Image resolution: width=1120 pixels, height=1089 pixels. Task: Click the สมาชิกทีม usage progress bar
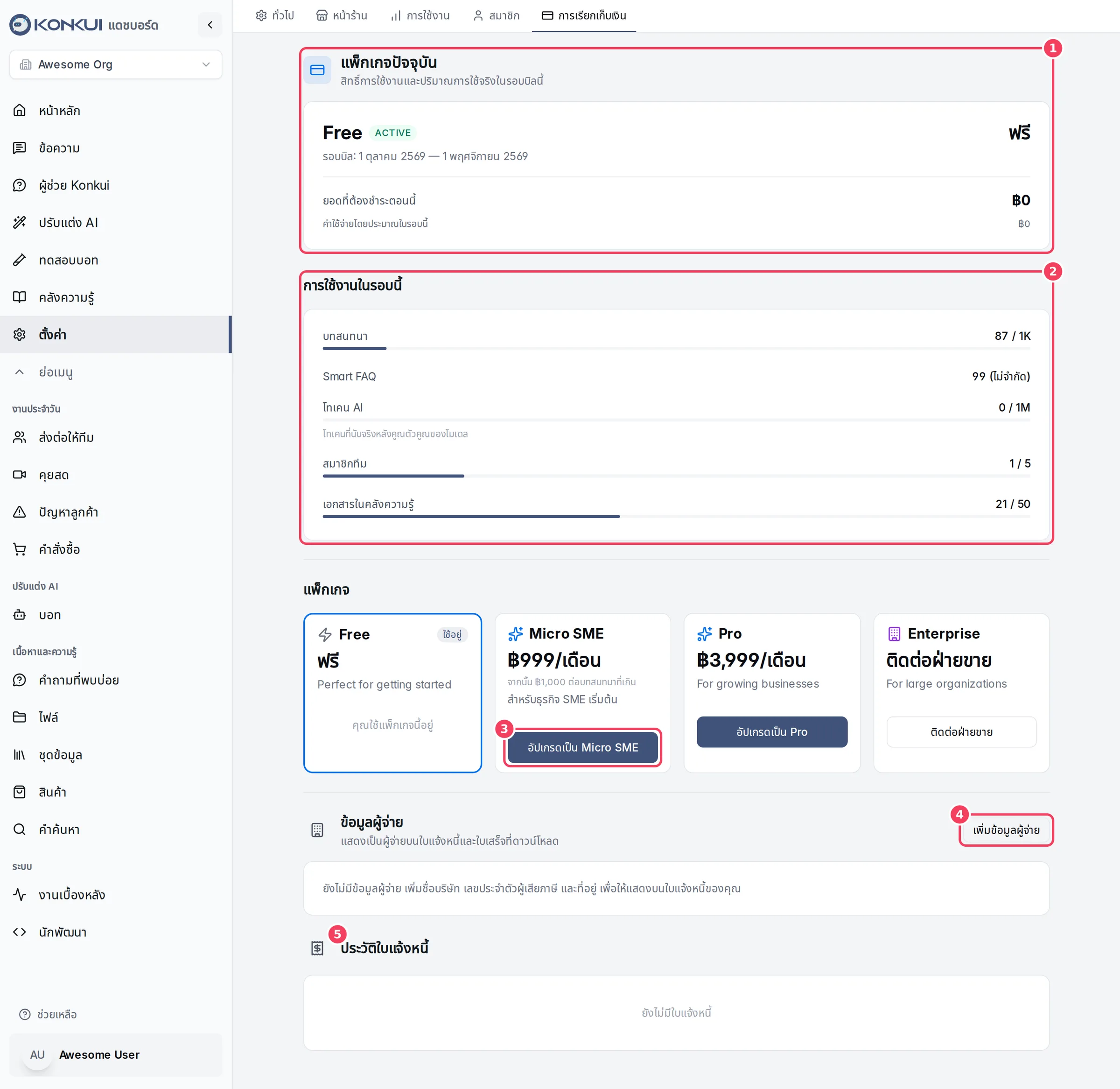coord(676,476)
